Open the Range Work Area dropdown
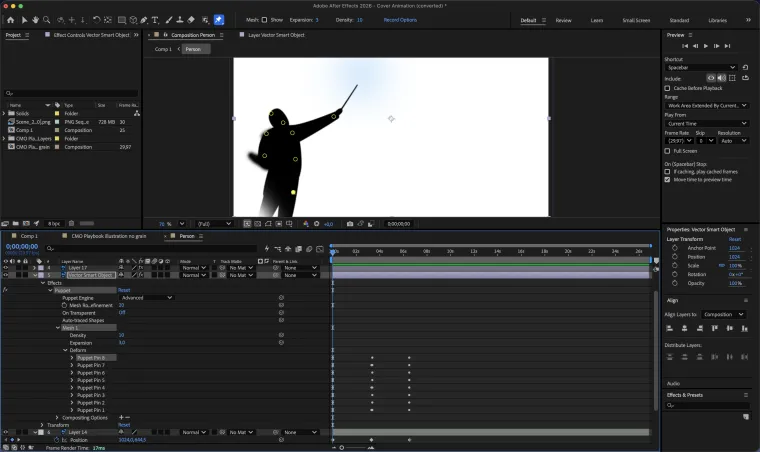The width and height of the screenshot is (760, 452). click(x=707, y=106)
